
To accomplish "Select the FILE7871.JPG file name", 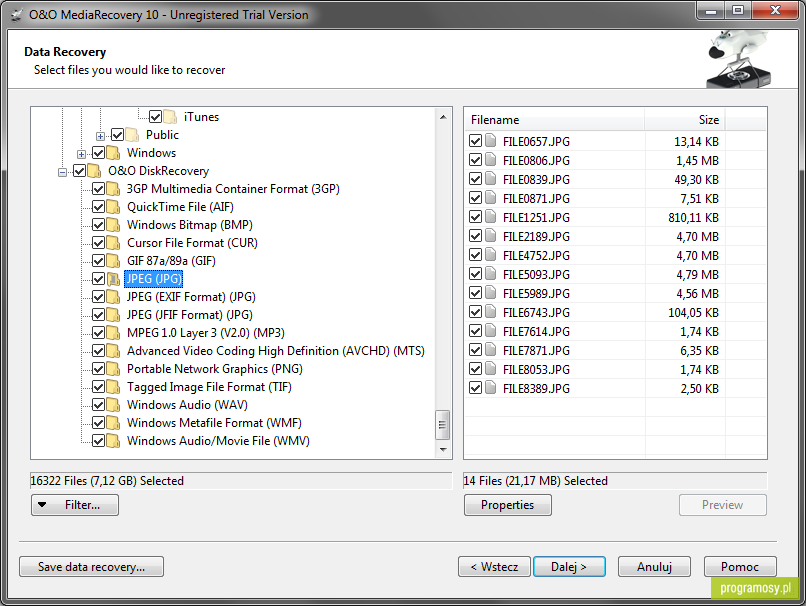I will click(x=536, y=351).
